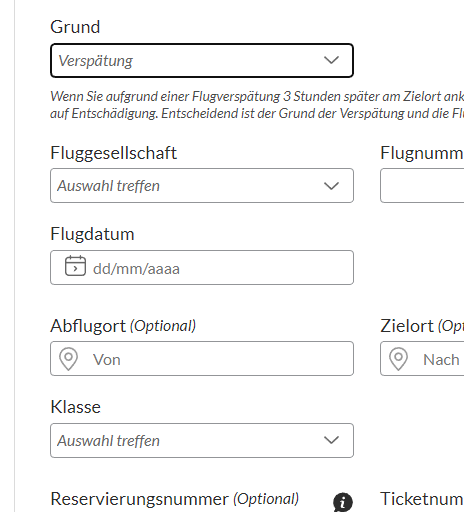Click the Klasse label
The width and height of the screenshot is (464, 512).
click(75, 407)
